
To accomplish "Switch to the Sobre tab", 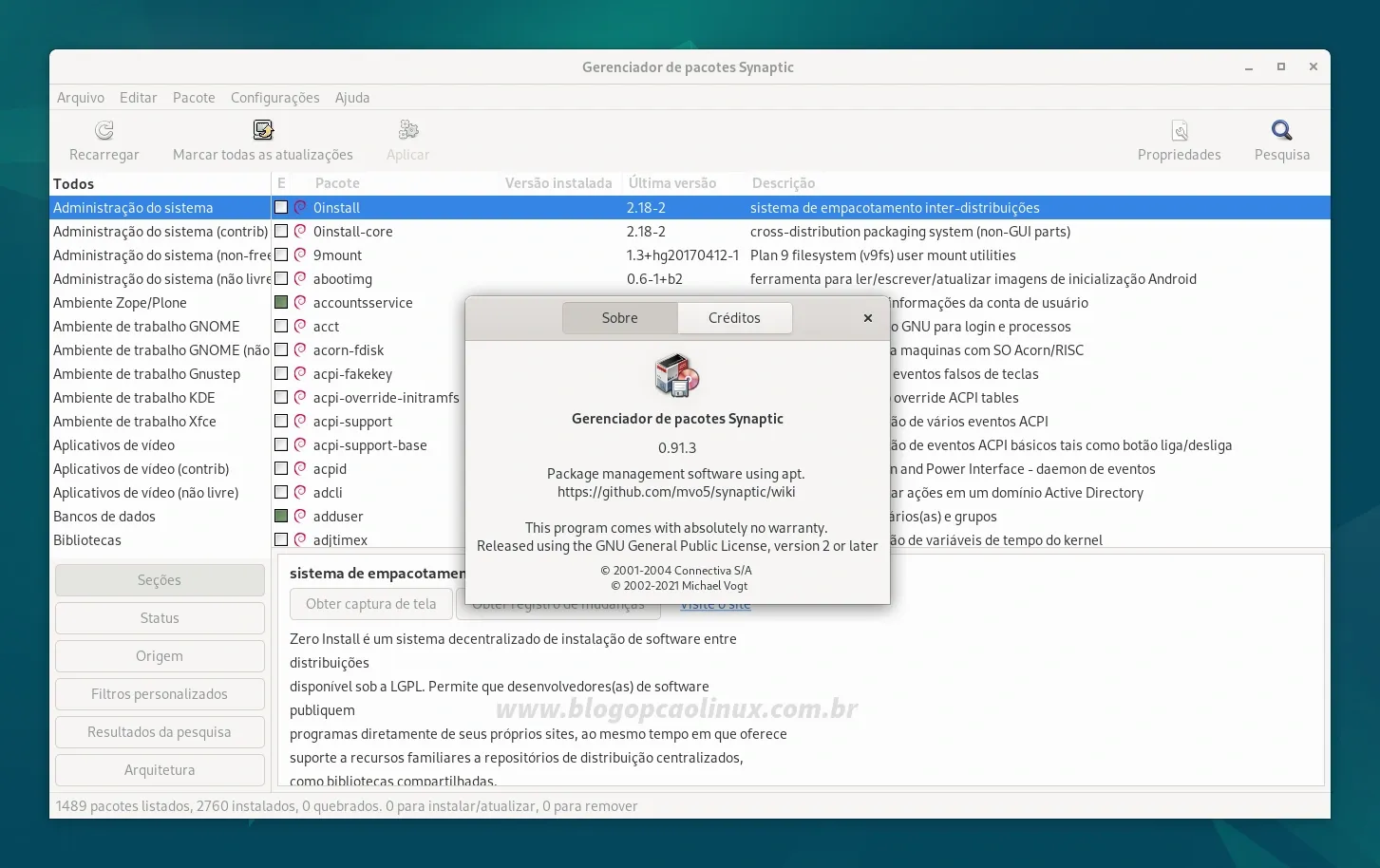I will [620, 318].
